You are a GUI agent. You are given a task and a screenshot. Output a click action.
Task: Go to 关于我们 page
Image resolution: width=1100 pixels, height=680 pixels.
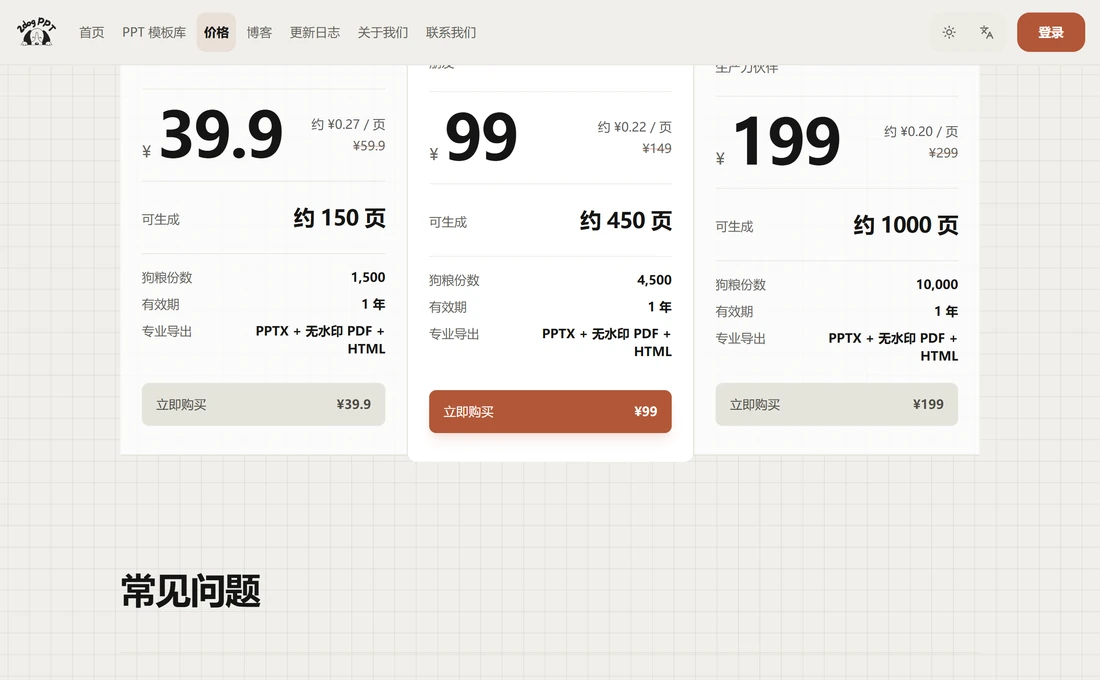382,32
